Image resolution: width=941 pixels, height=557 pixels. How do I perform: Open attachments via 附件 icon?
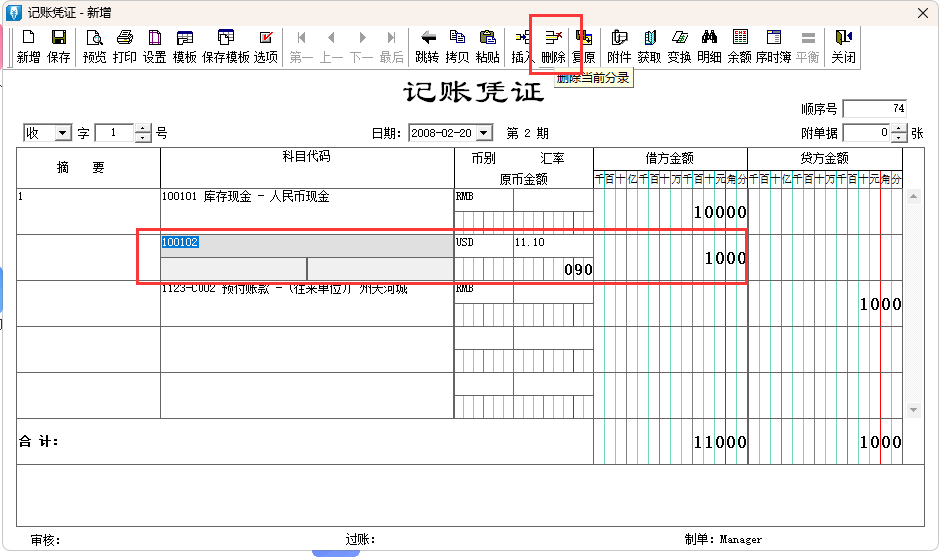[x=619, y=46]
